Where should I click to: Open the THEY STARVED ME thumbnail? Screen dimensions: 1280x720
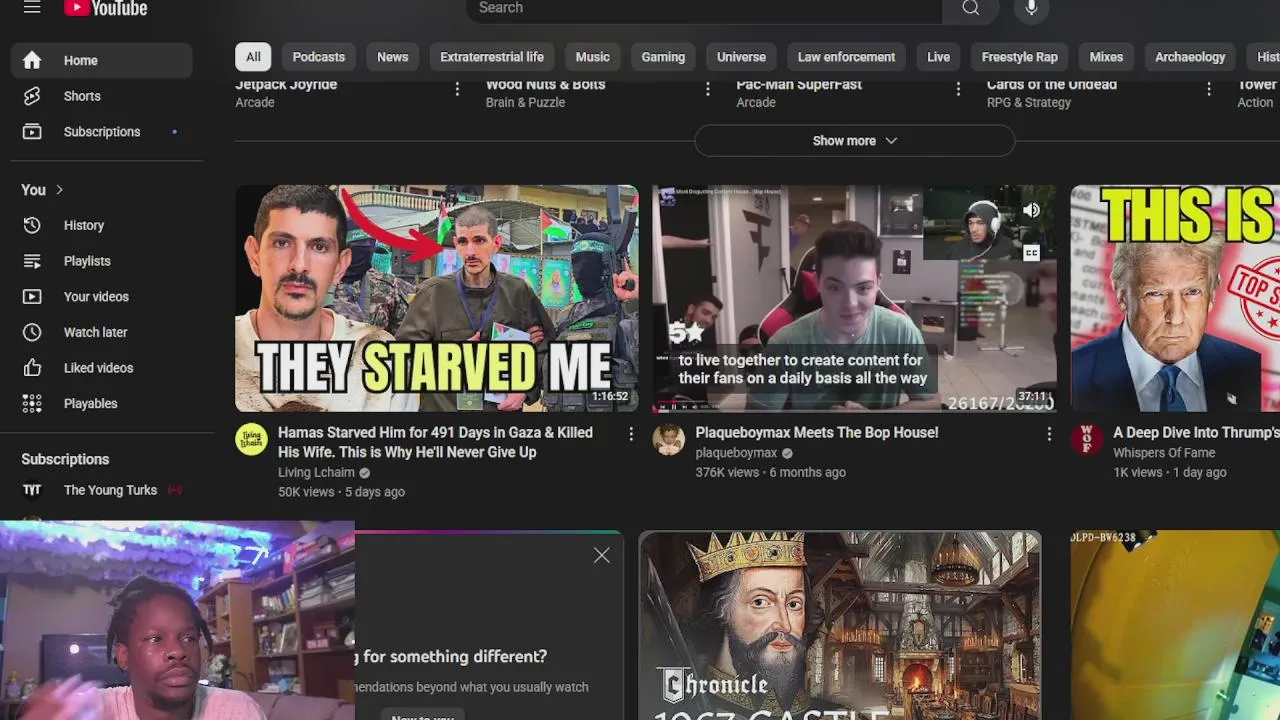pos(436,298)
